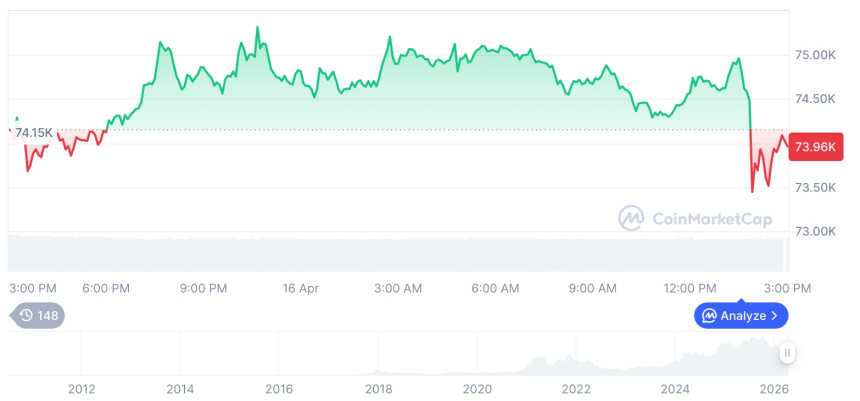Click the range handle on the history navigator

(x=788, y=353)
